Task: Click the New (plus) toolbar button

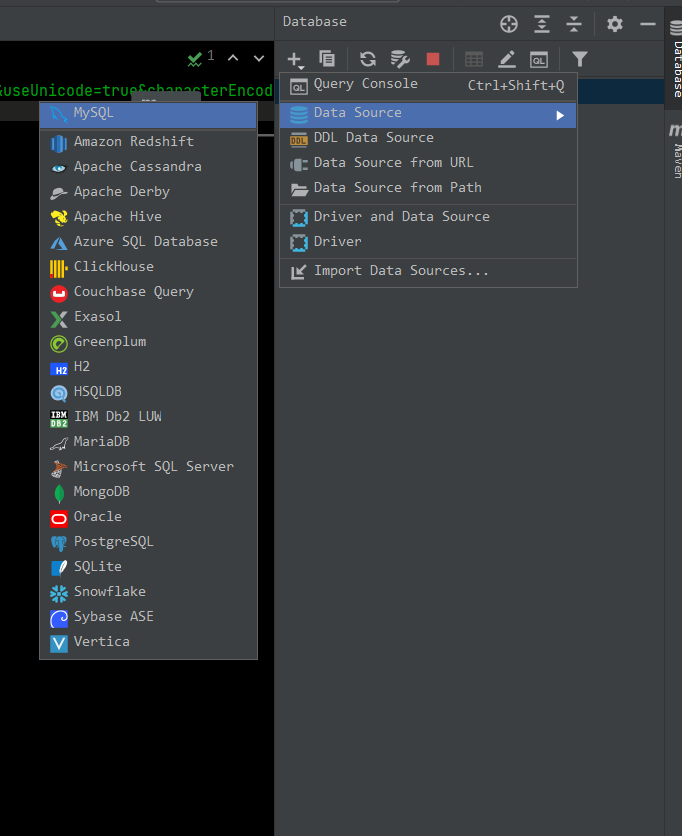Action: point(295,59)
